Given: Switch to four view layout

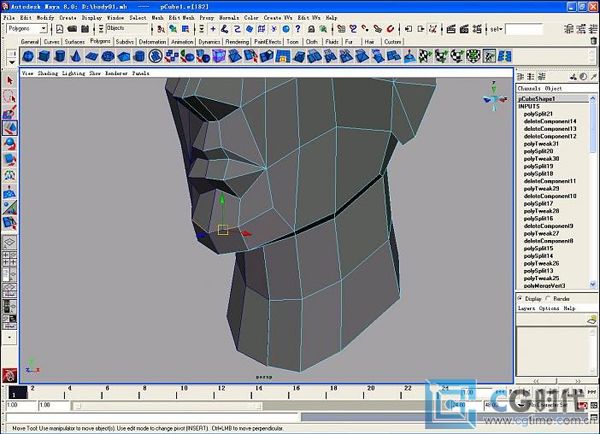Looking at the screenshot, I should click(x=10, y=258).
